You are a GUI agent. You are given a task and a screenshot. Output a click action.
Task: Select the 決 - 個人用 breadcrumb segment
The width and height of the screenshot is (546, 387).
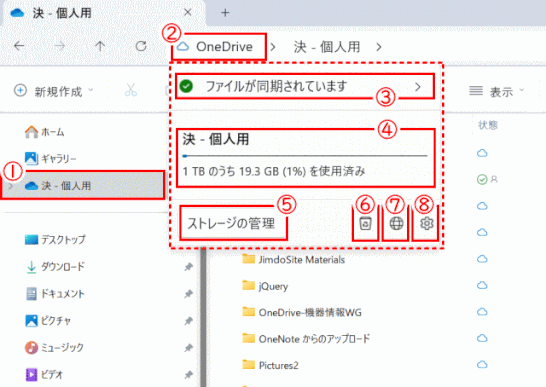tap(327, 47)
